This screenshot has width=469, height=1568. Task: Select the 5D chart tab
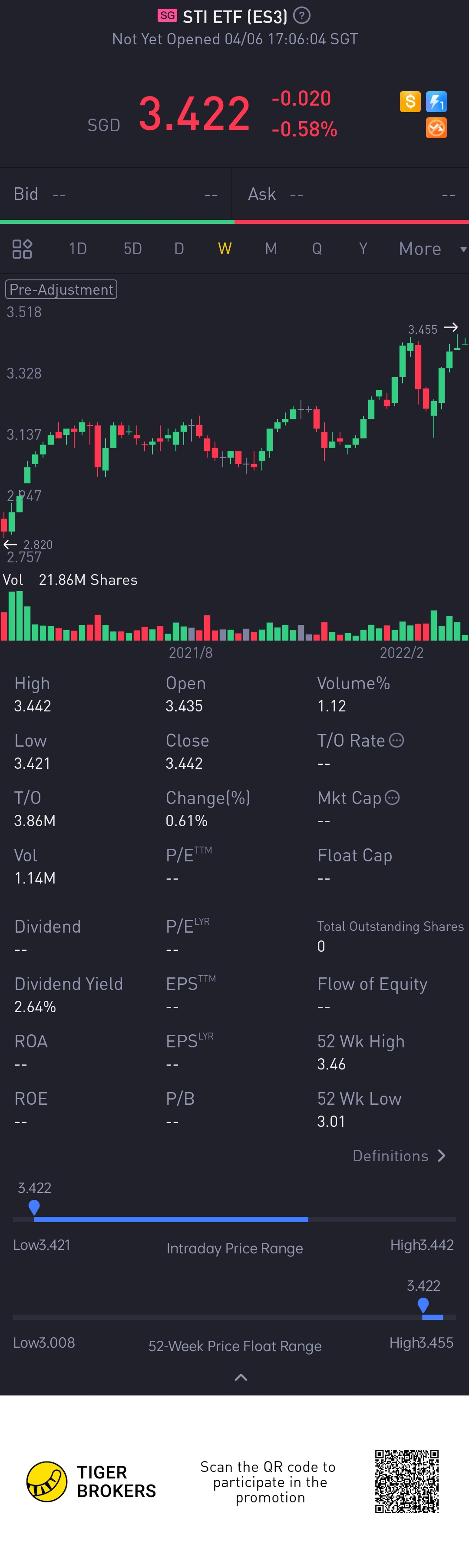coord(132,249)
